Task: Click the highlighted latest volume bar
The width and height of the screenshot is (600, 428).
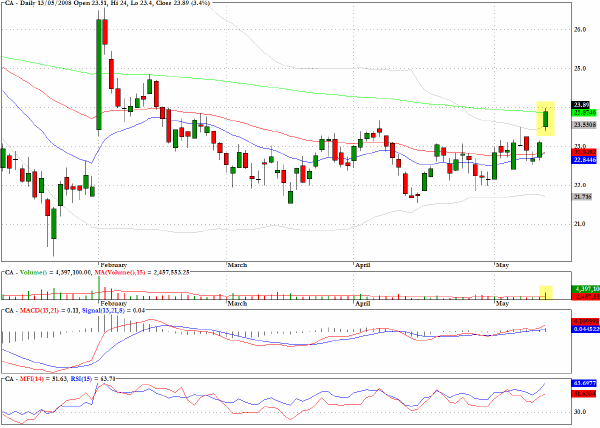Action: (546, 295)
